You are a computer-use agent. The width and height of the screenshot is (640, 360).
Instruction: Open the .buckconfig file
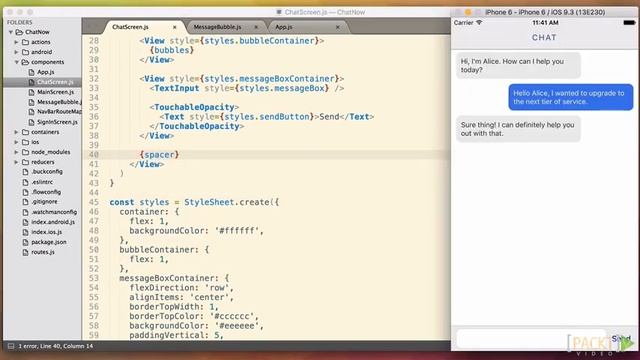pos(47,172)
